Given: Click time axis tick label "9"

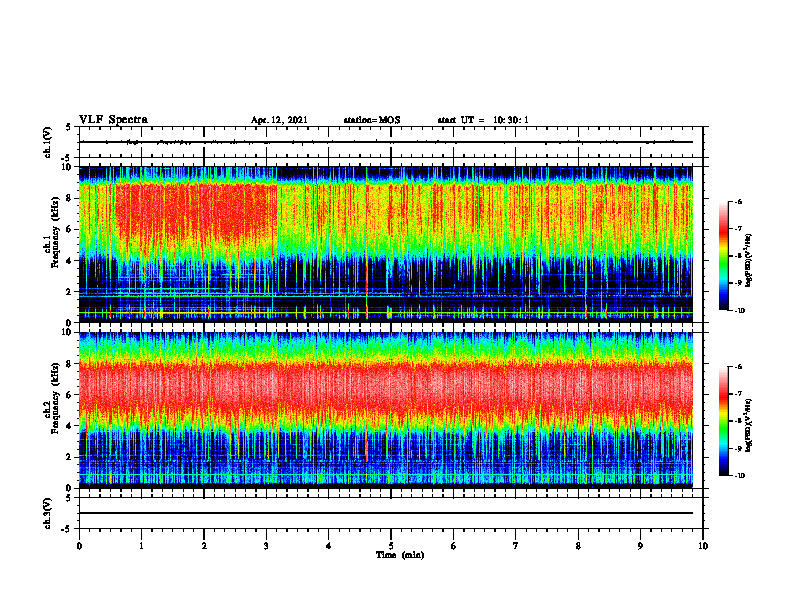Looking at the screenshot, I should [640, 546].
